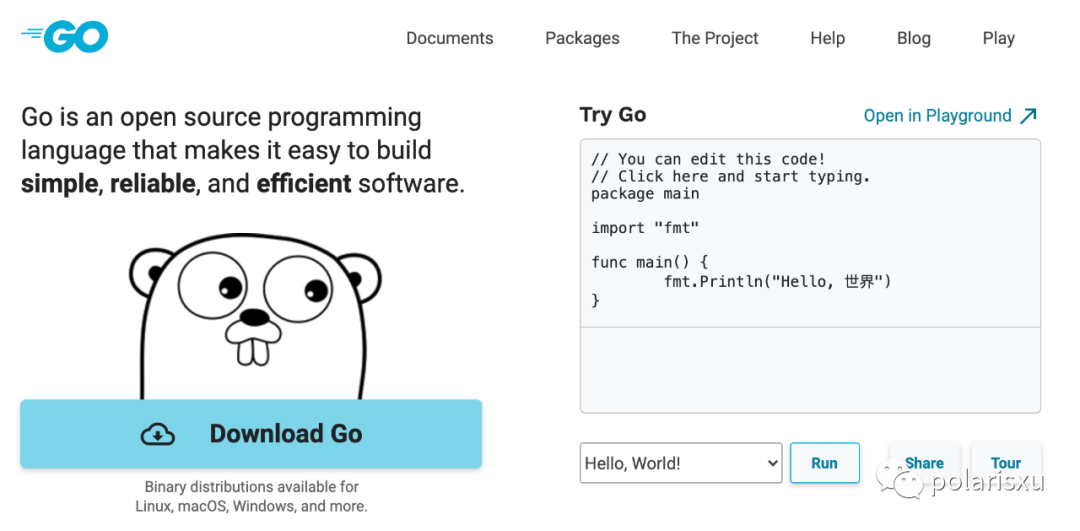Follow the Open in Playground link
This screenshot has height=531, width=1080.
coord(937,116)
